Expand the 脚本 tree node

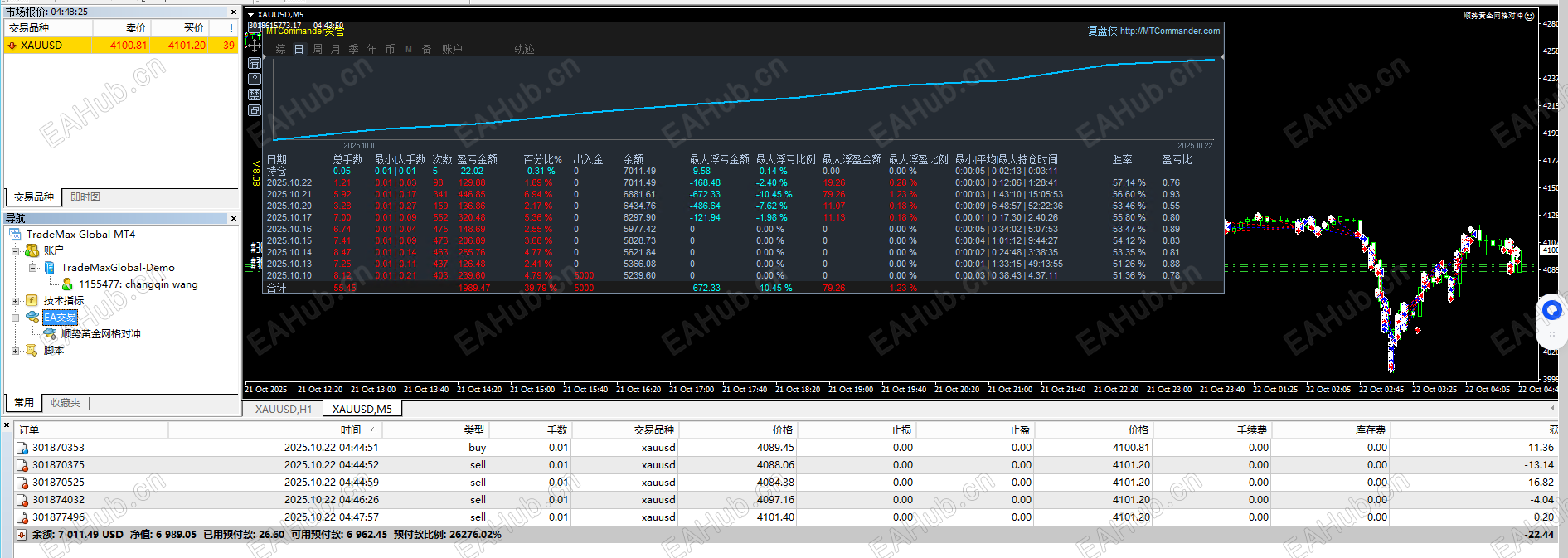(x=16, y=350)
